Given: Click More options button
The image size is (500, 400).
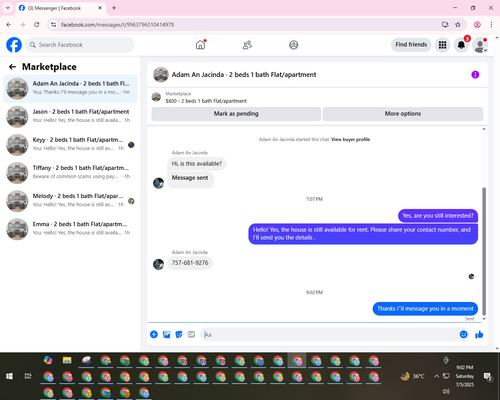Looking at the screenshot, I should [x=403, y=114].
